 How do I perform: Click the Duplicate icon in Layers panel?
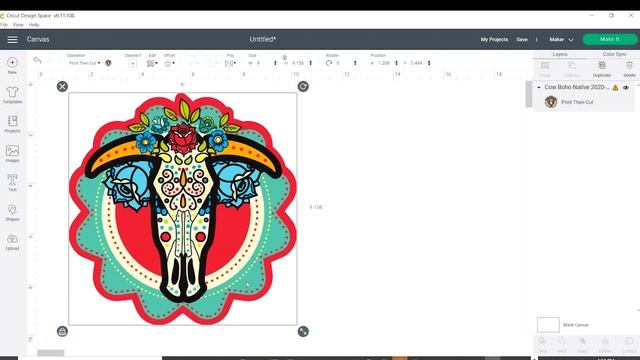point(602,66)
